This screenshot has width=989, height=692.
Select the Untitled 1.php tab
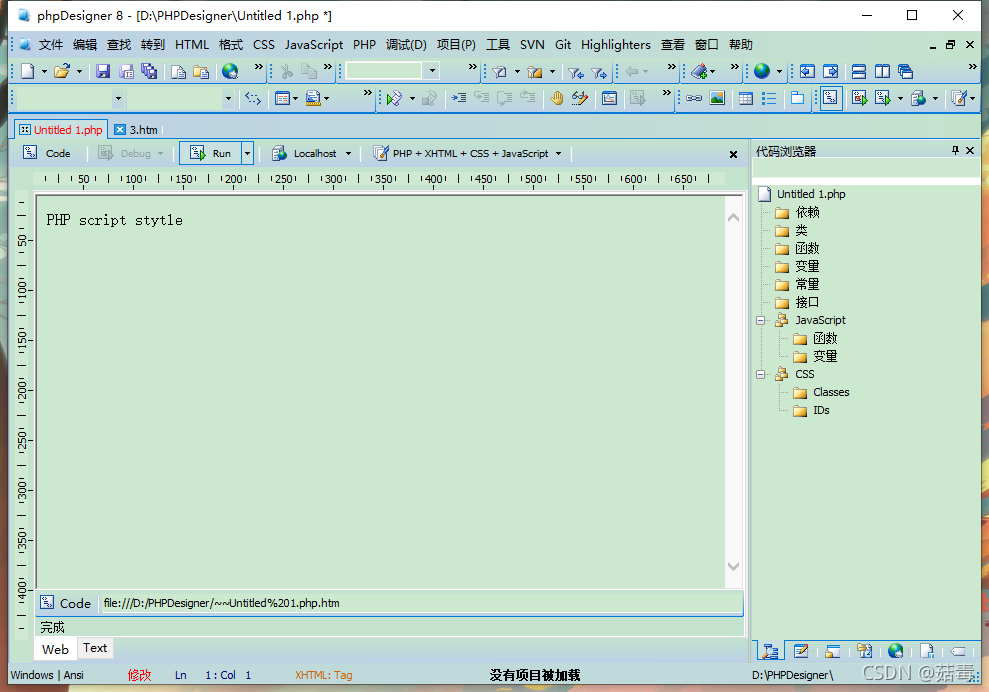pyautogui.click(x=61, y=129)
